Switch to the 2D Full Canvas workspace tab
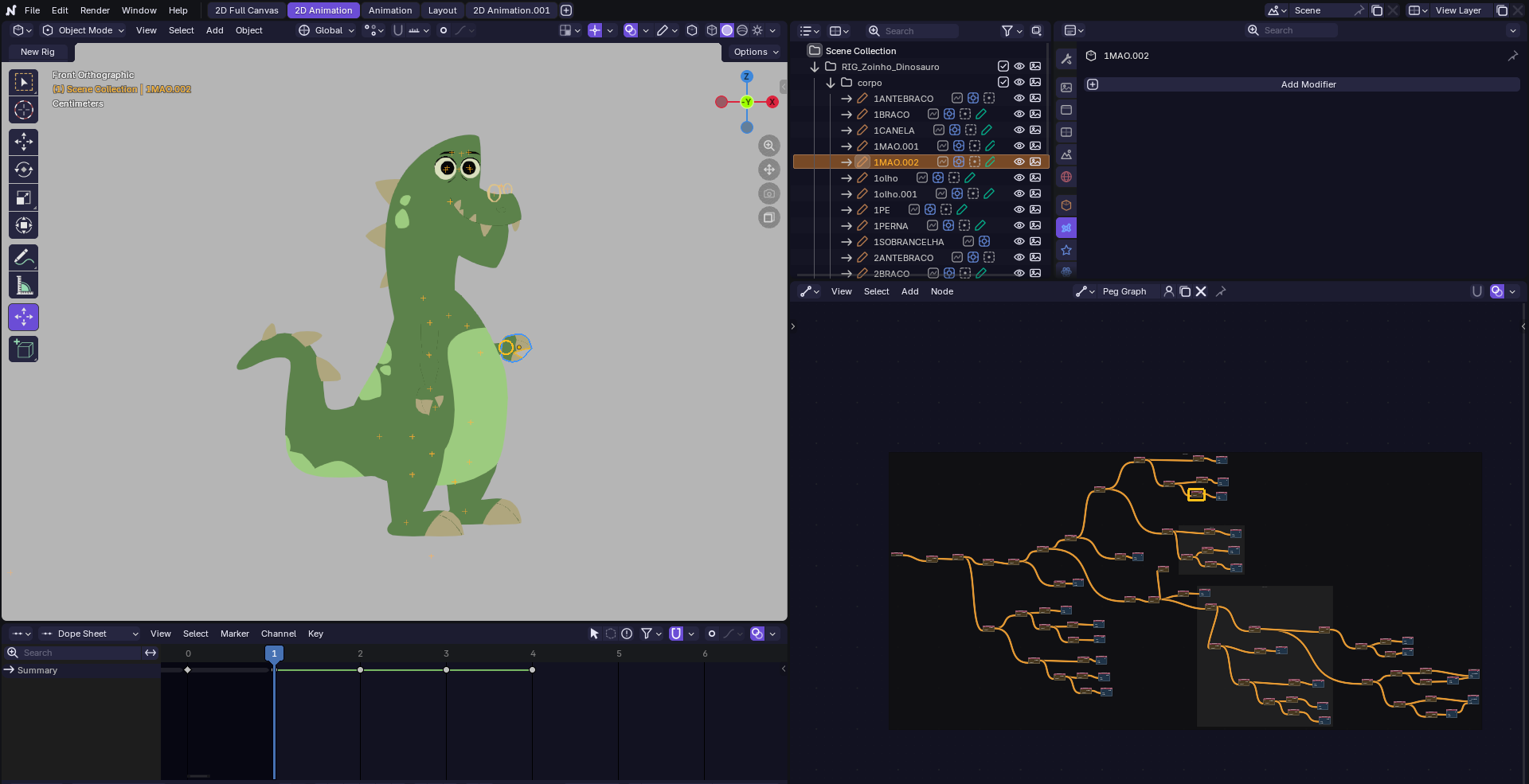Viewport: 1529px width, 784px height. click(x=247, y=10)
